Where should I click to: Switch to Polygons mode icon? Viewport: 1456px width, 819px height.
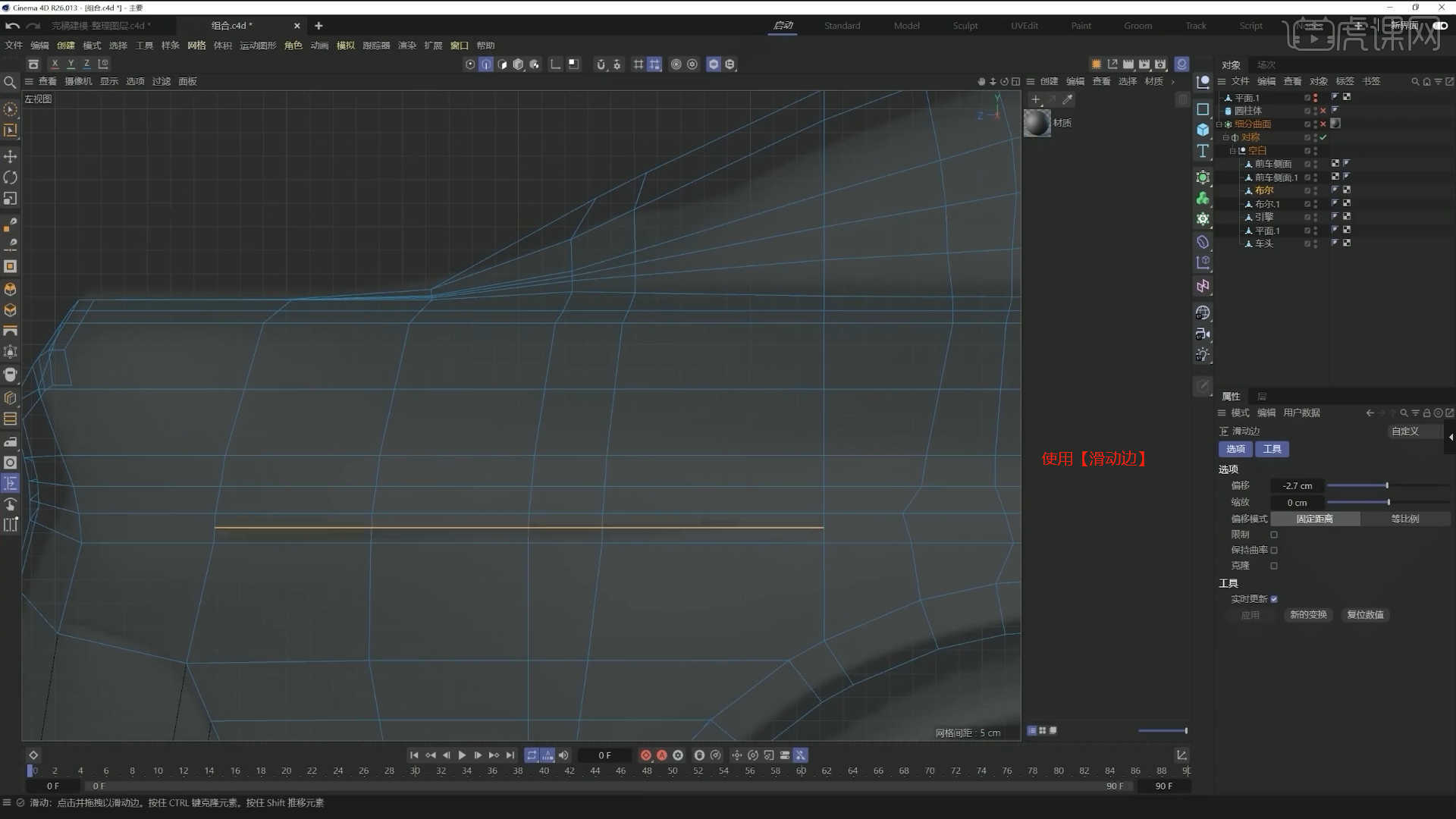click(502, 64)
